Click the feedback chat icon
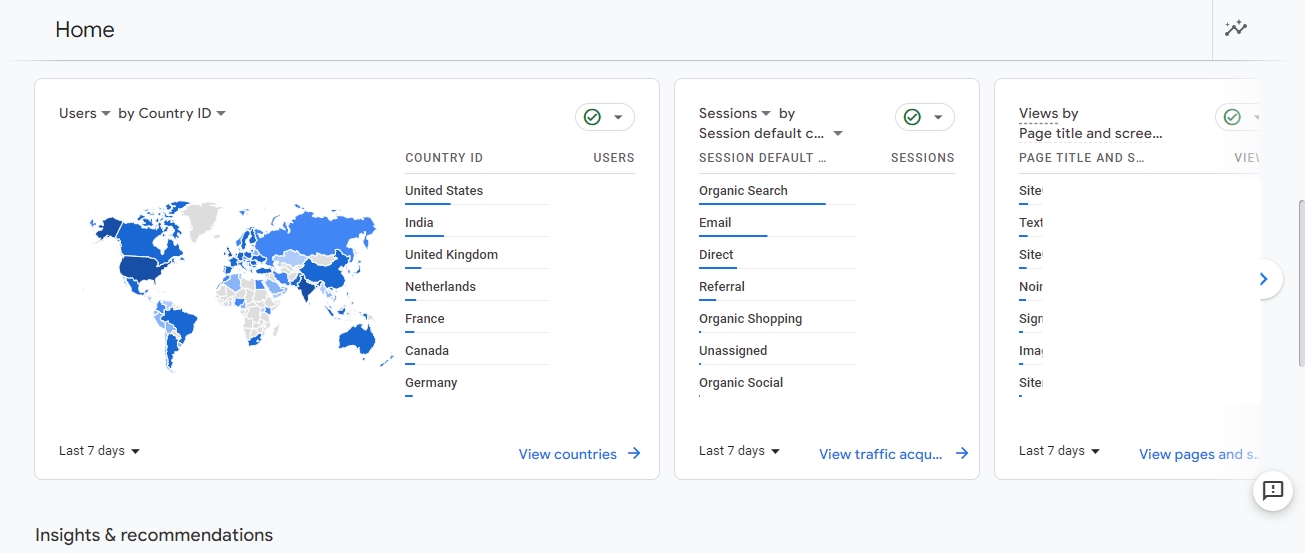 tap(1273, 490)
